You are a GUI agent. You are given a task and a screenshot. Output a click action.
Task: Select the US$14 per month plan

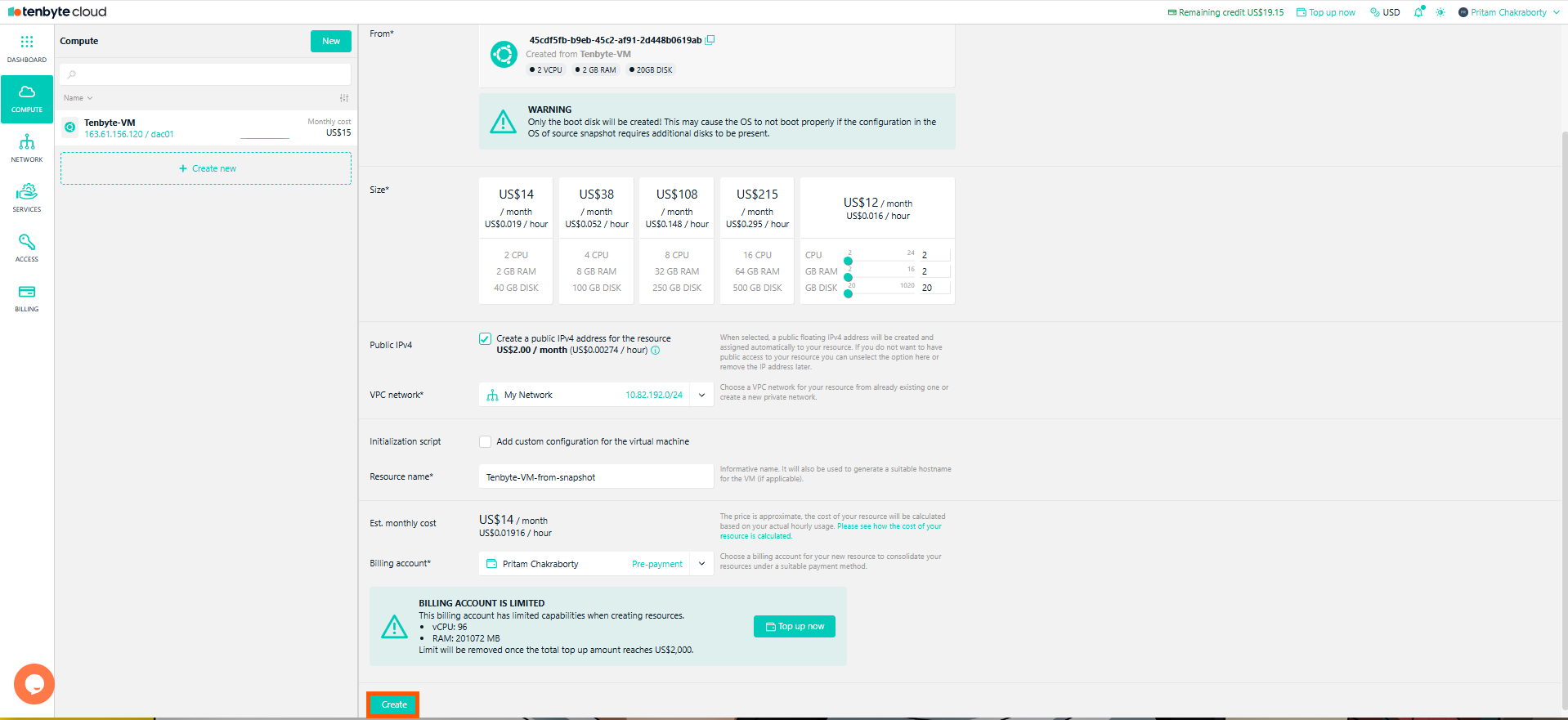tap(516, 240)
